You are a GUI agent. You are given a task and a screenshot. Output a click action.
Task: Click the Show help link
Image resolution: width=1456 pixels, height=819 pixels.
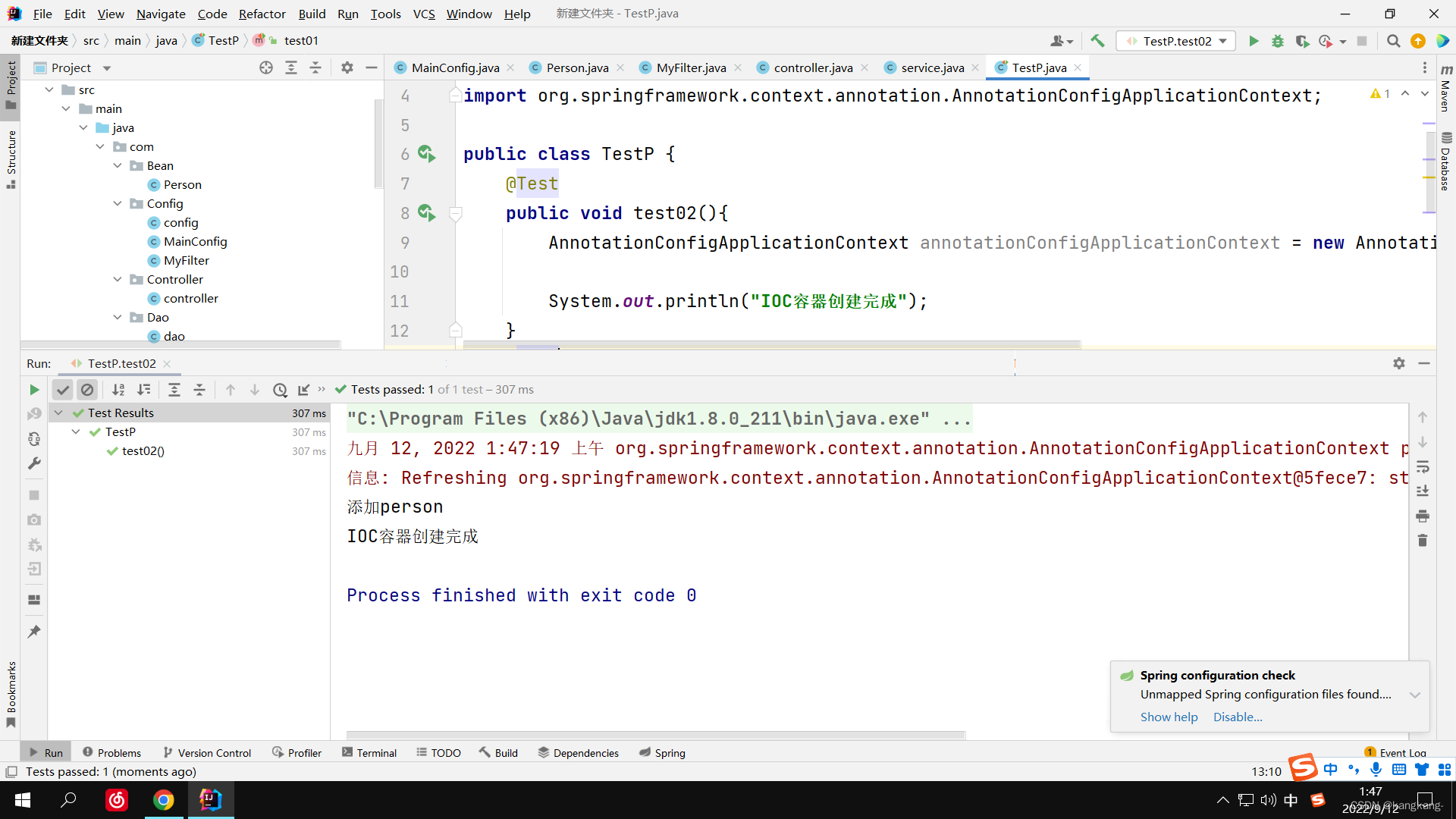click(1169, 717)
